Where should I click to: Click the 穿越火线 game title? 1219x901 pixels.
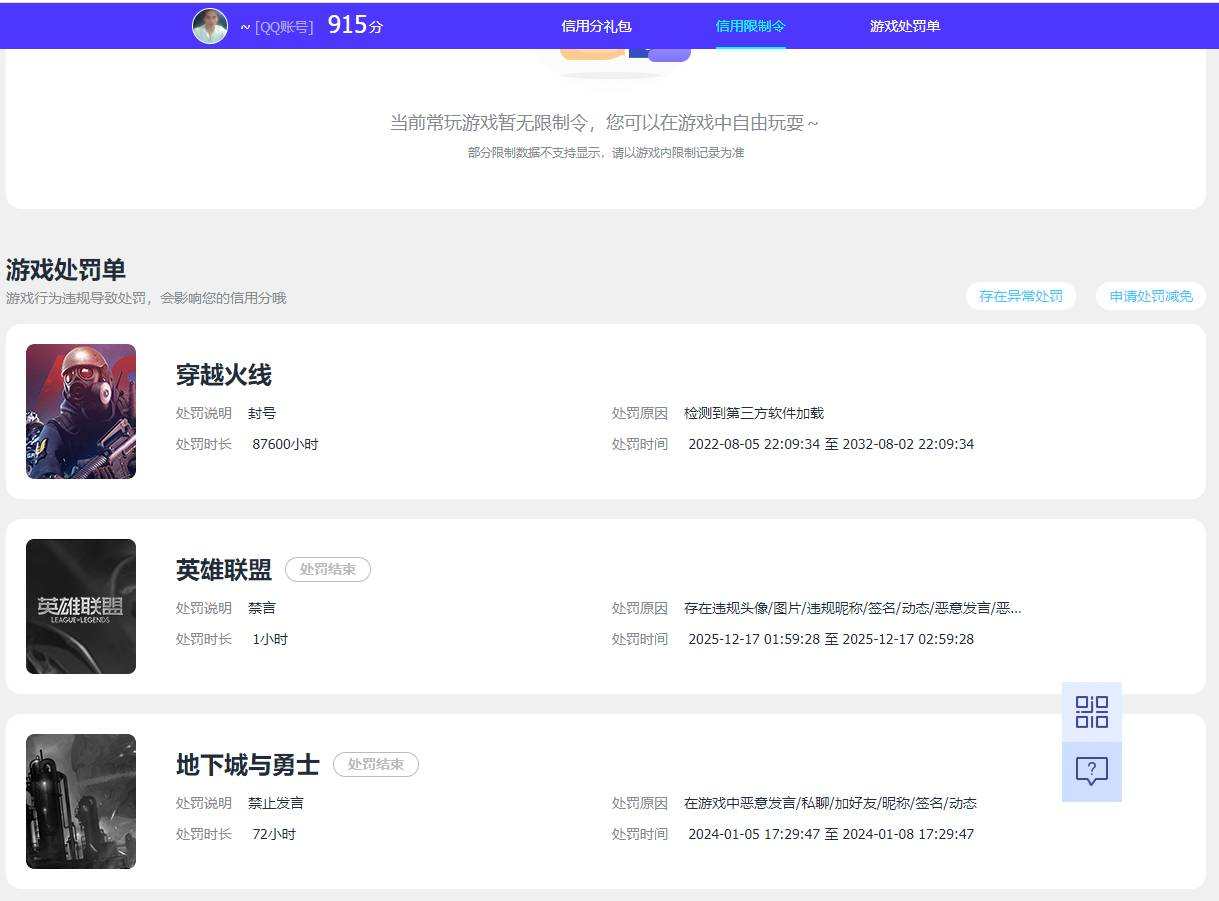coord(224,375)
